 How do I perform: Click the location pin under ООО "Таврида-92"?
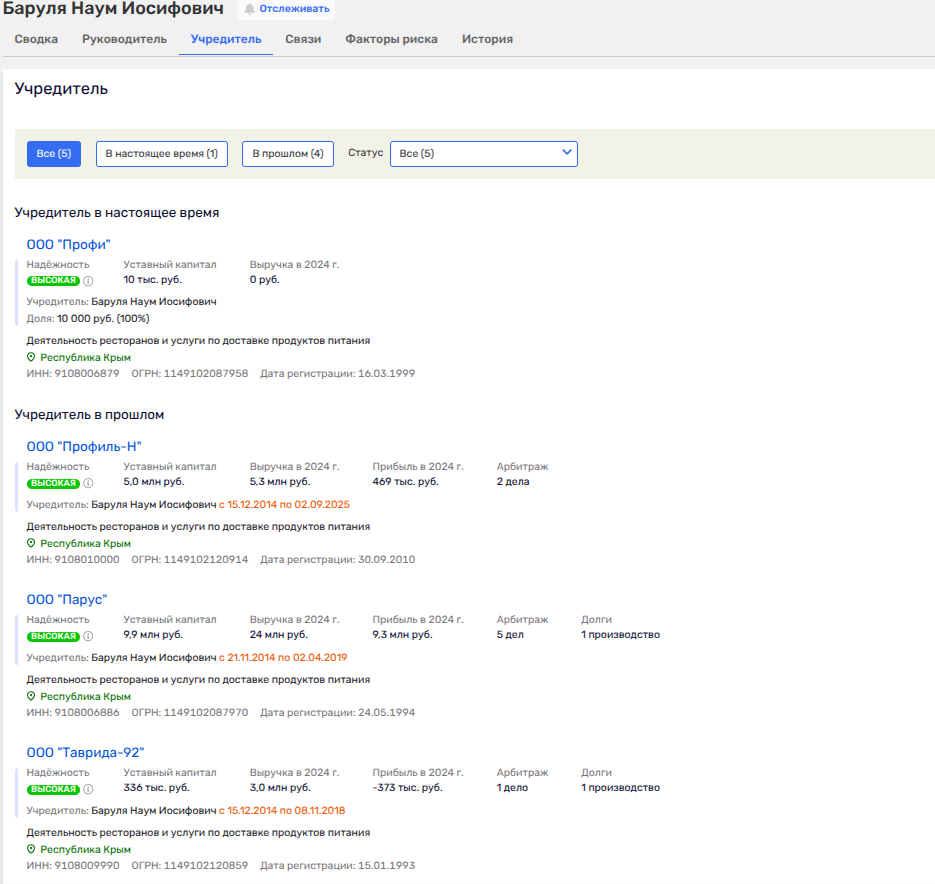(x=31, y=849)
